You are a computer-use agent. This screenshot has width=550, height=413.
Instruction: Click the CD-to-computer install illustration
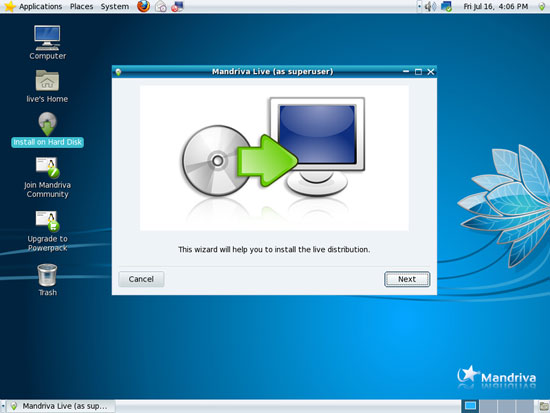click(x=274, y=158)
